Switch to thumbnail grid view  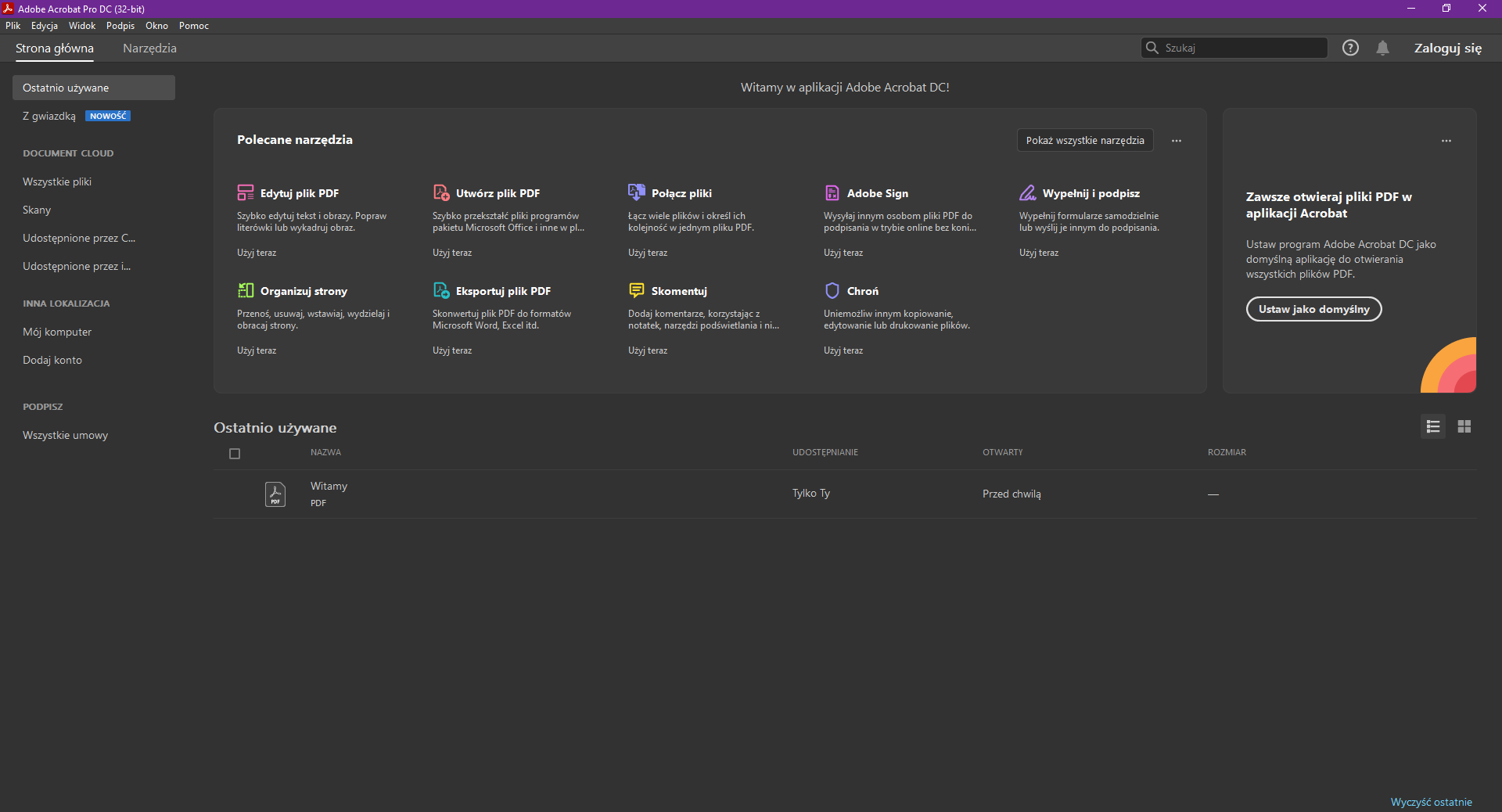1464,426
